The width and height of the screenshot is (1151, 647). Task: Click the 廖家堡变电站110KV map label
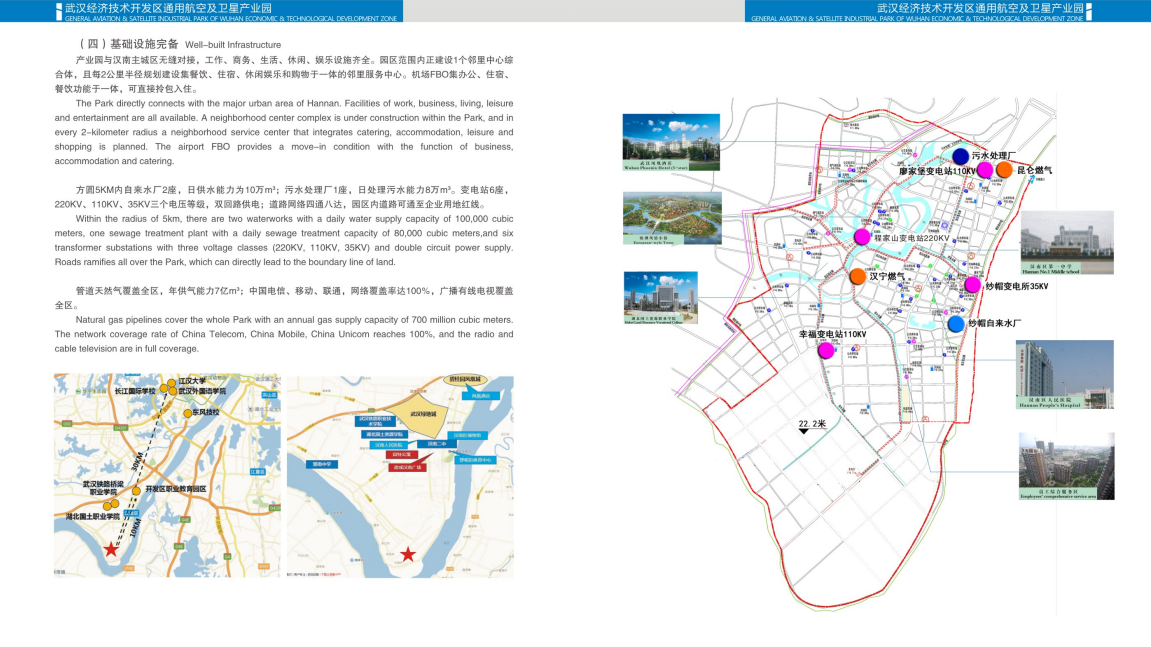tap(937, 171)
